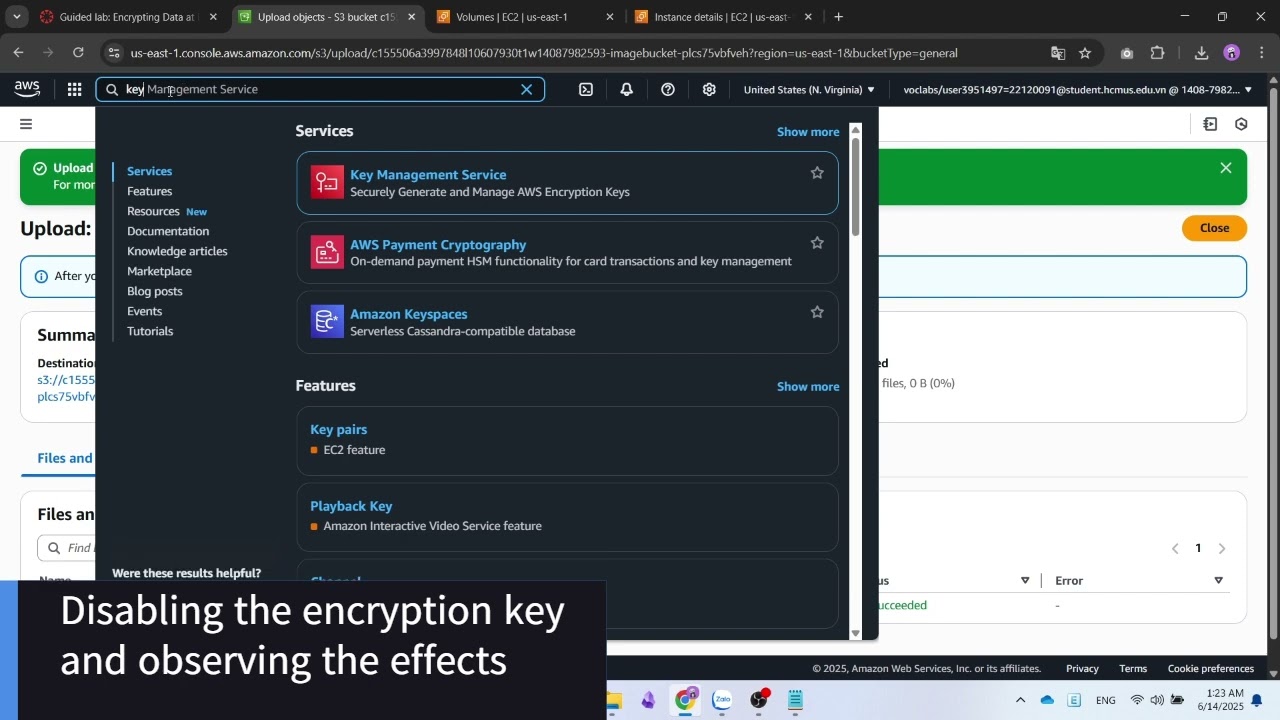The width and height of the screenshot is (1280, 720).
Task: Open the voclabs account menu dropdown
Action: [x=1077, y=89]
